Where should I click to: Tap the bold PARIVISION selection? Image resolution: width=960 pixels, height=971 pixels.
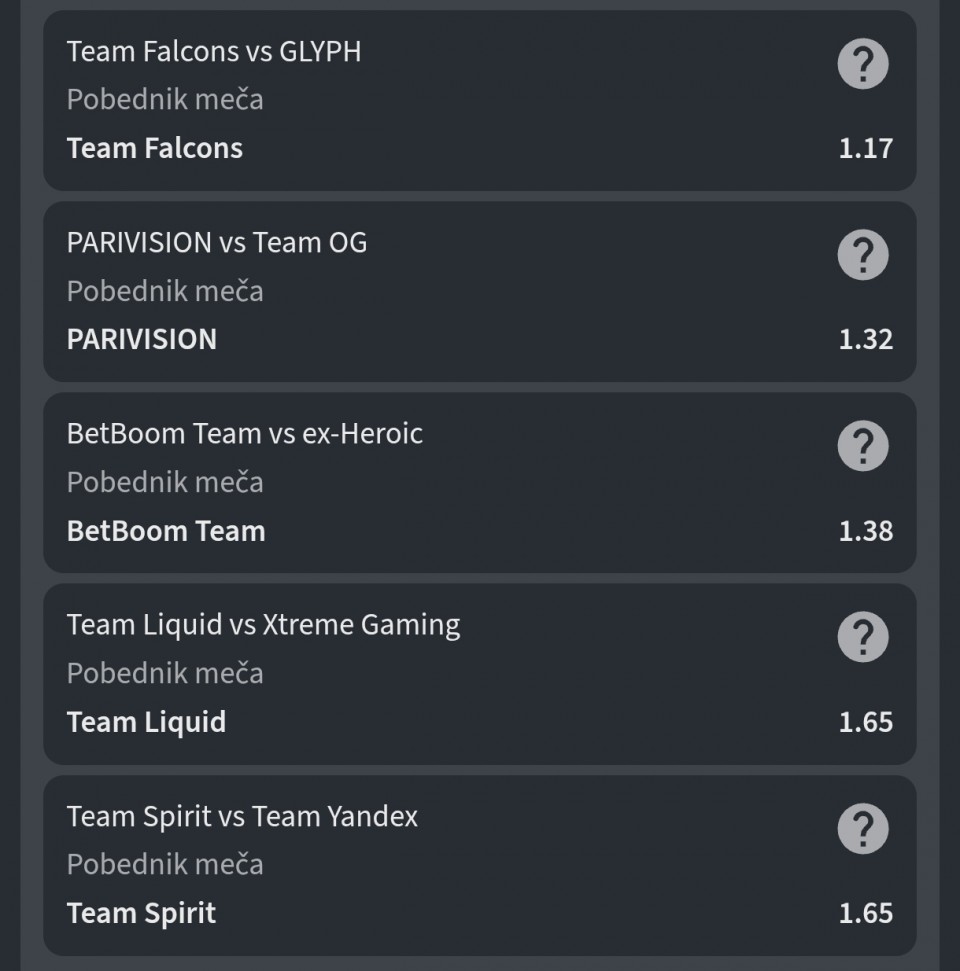tap(142, 339)
